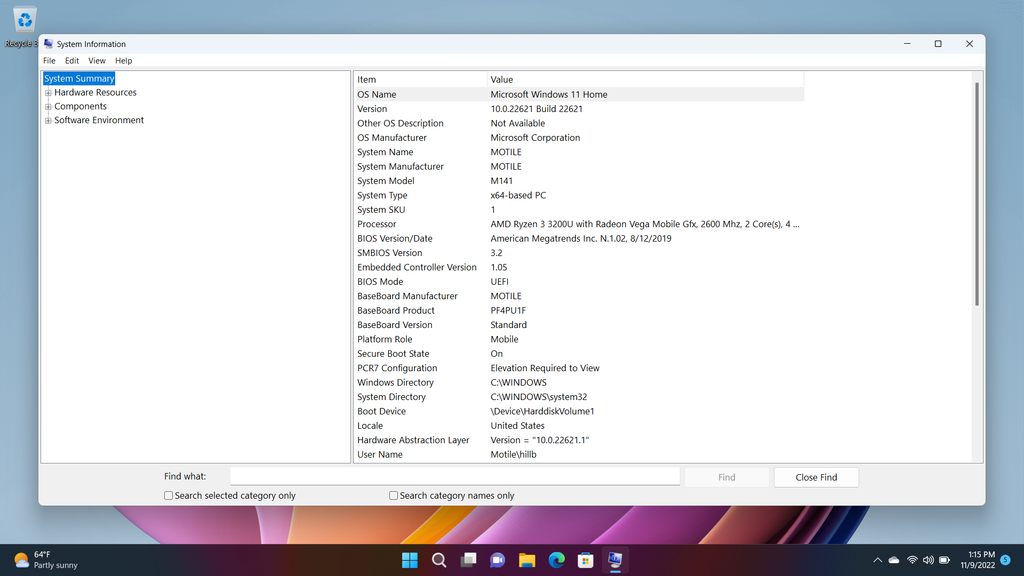Screen dimensions: 1024x576
Task: Expand the Components tree node
Action: pos(48,107)
